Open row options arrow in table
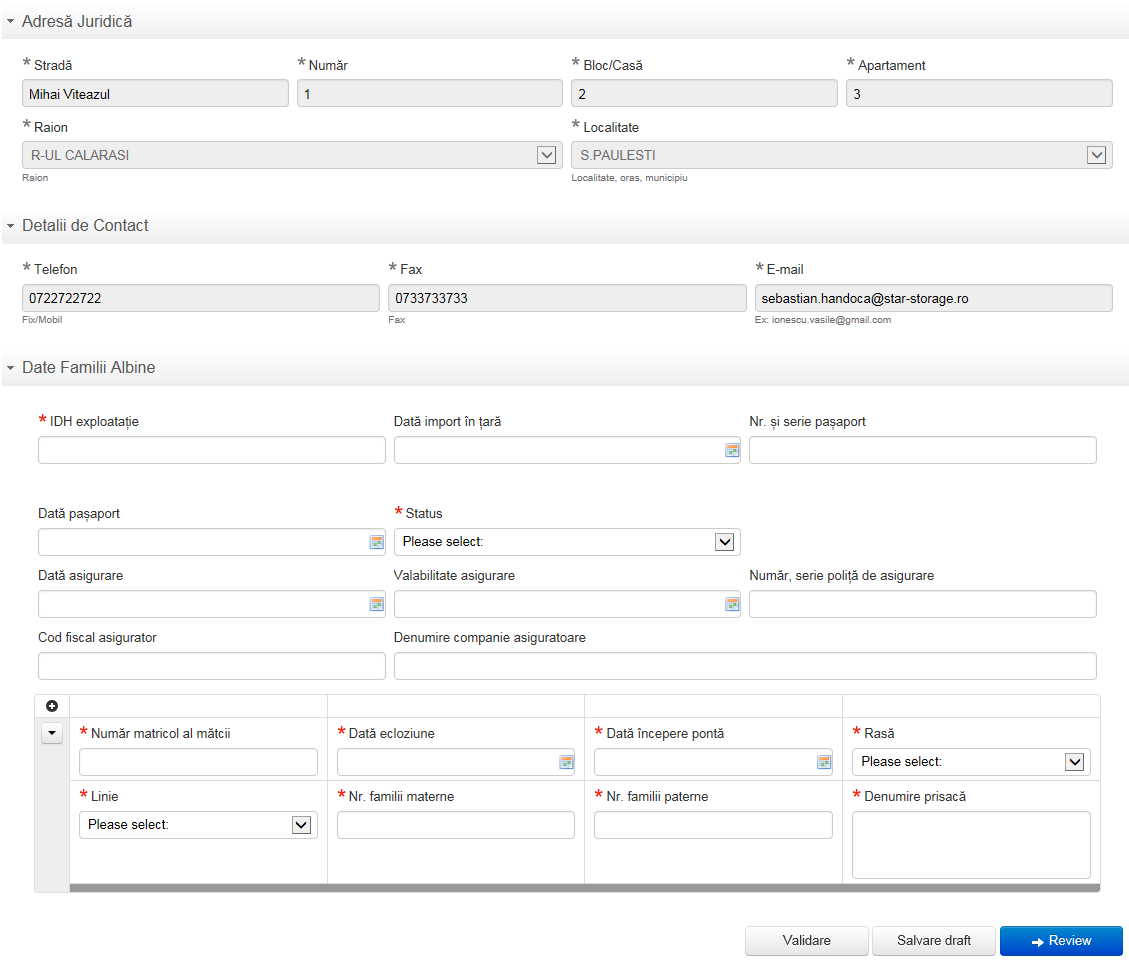This screenshot has width=1129, height=960. [52, 733]
